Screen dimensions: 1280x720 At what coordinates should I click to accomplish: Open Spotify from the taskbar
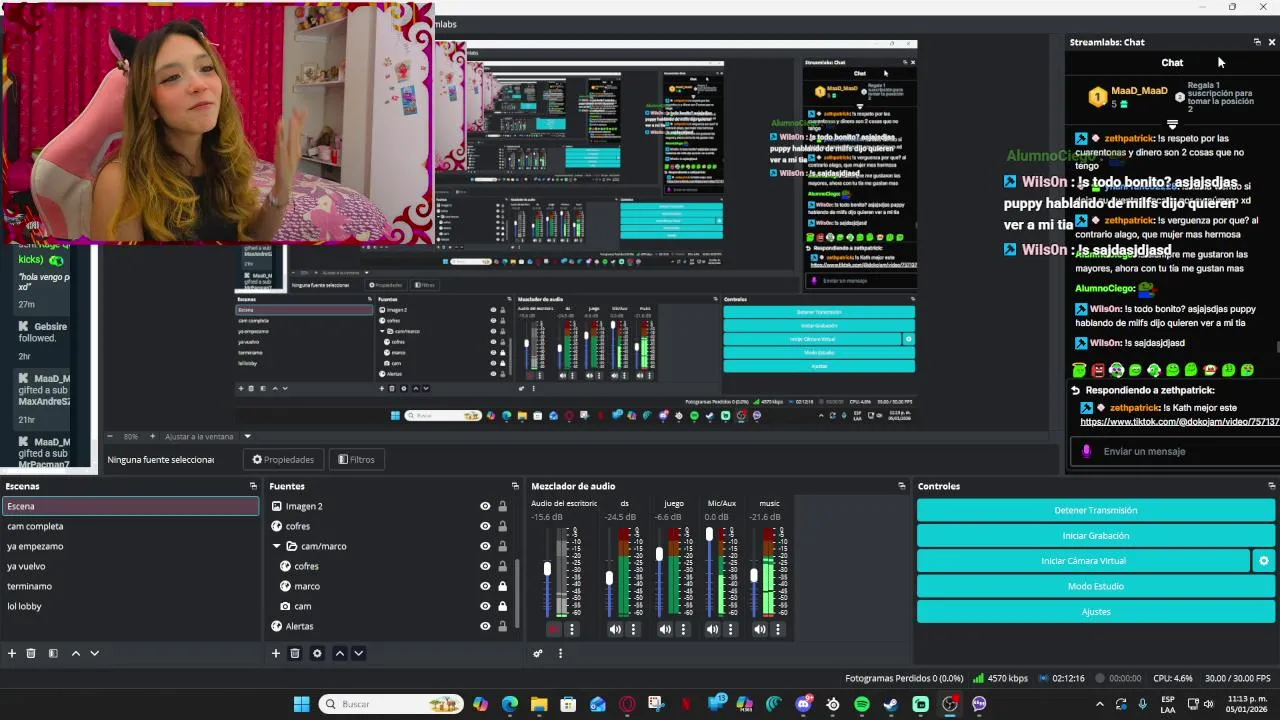(862, 704)
